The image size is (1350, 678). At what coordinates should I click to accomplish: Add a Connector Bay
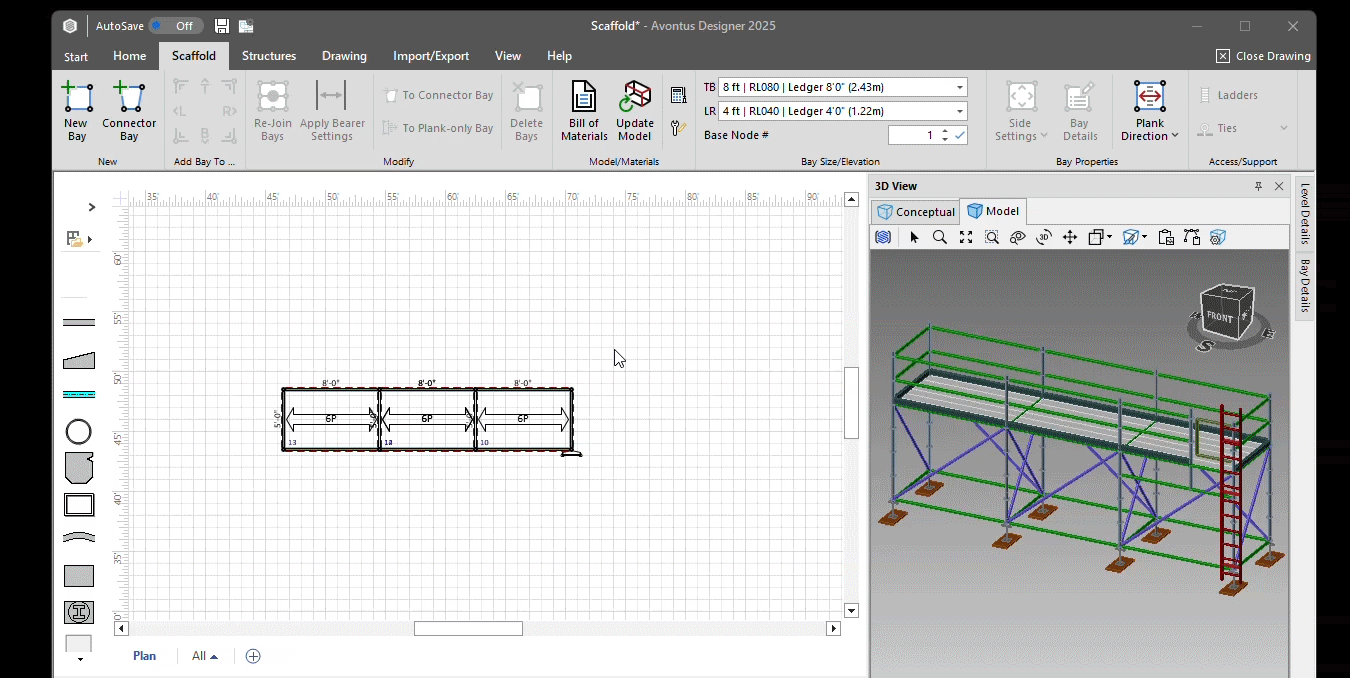(129, 111)
